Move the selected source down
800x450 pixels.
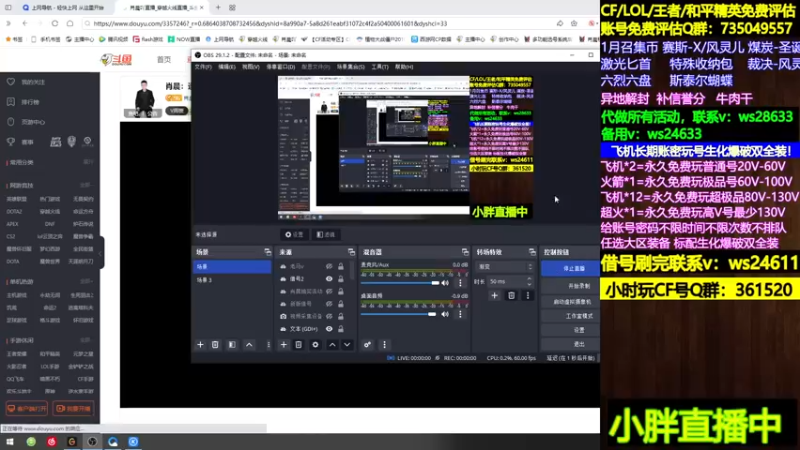pos(347,345)
